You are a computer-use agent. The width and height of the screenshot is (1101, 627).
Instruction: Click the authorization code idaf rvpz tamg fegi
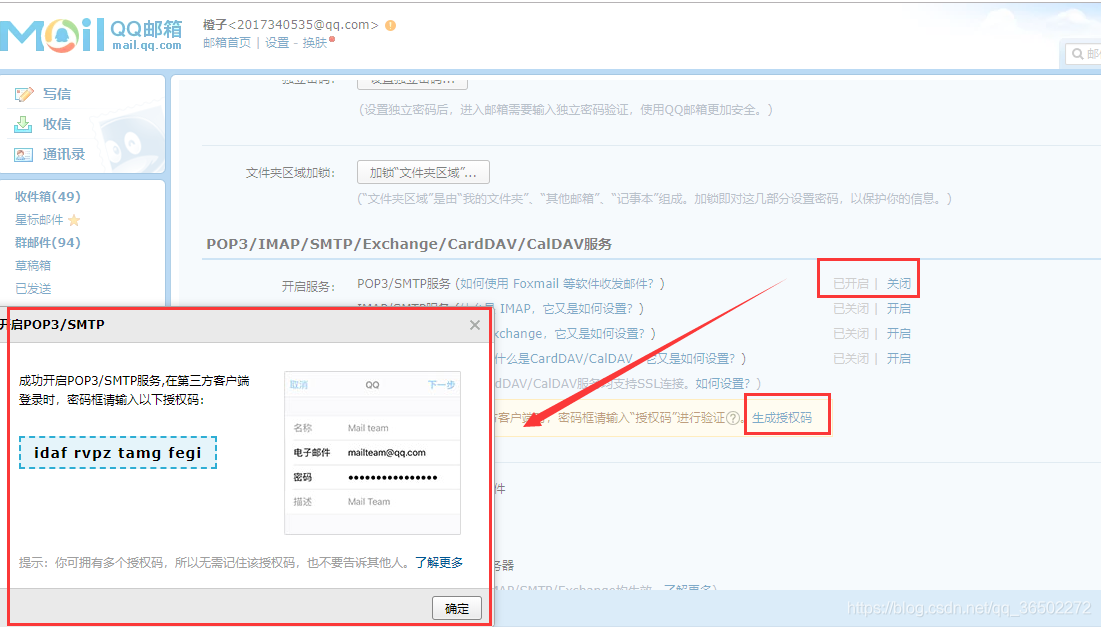click(117, 453)
